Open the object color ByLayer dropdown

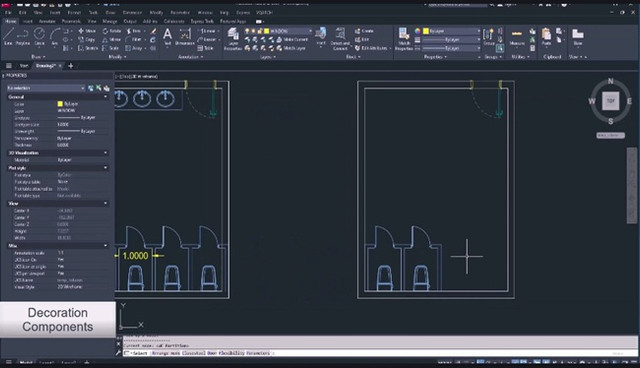(451, 31)
